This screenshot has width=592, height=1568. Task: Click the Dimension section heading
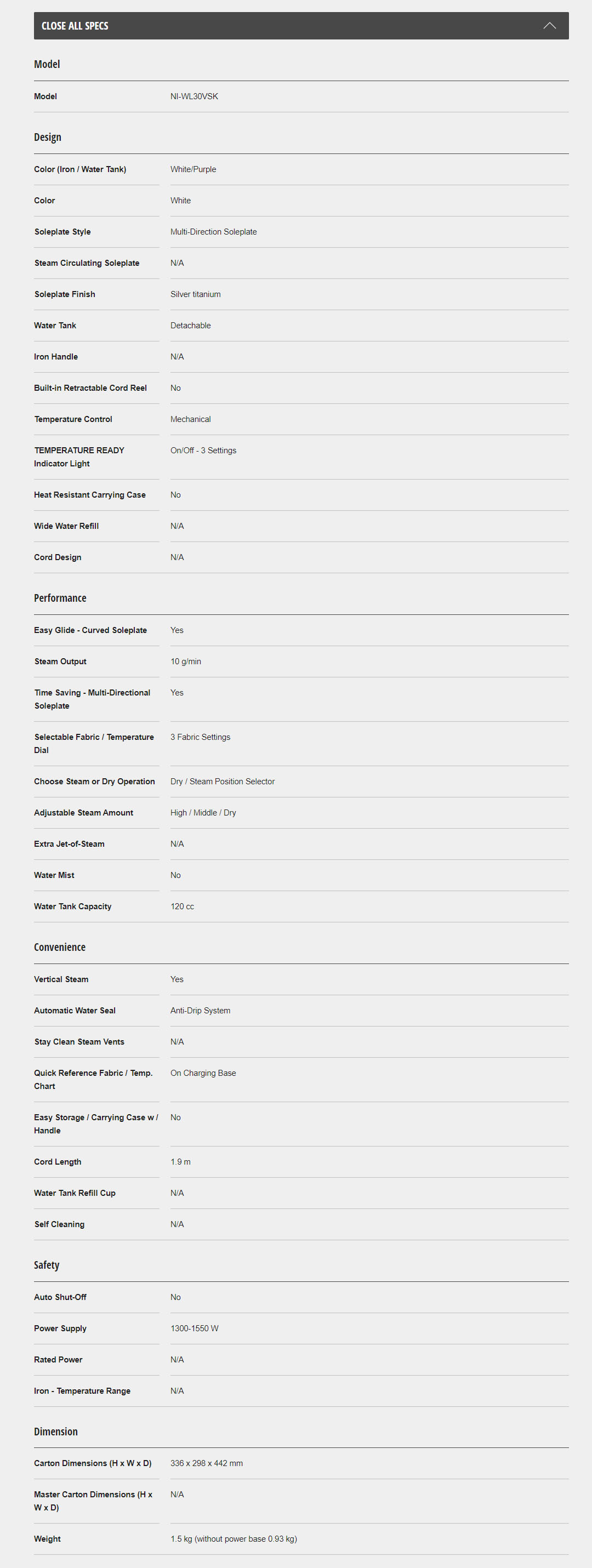click(56, 1432)
